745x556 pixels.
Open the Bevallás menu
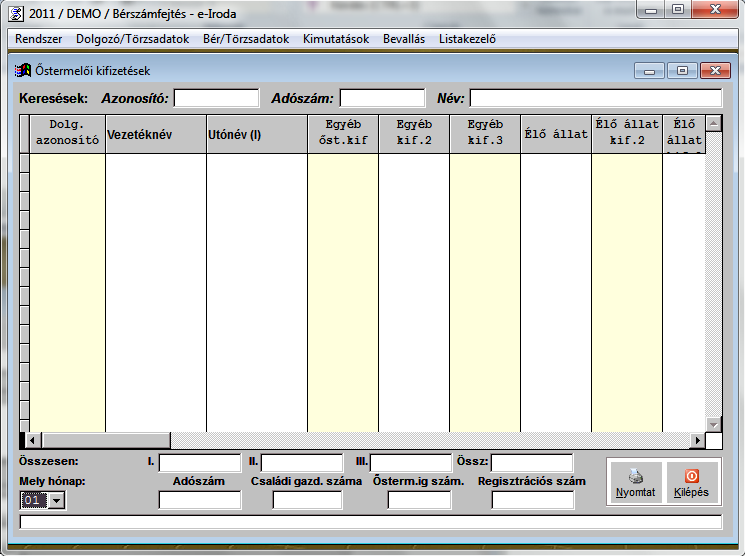click(405, 39)
